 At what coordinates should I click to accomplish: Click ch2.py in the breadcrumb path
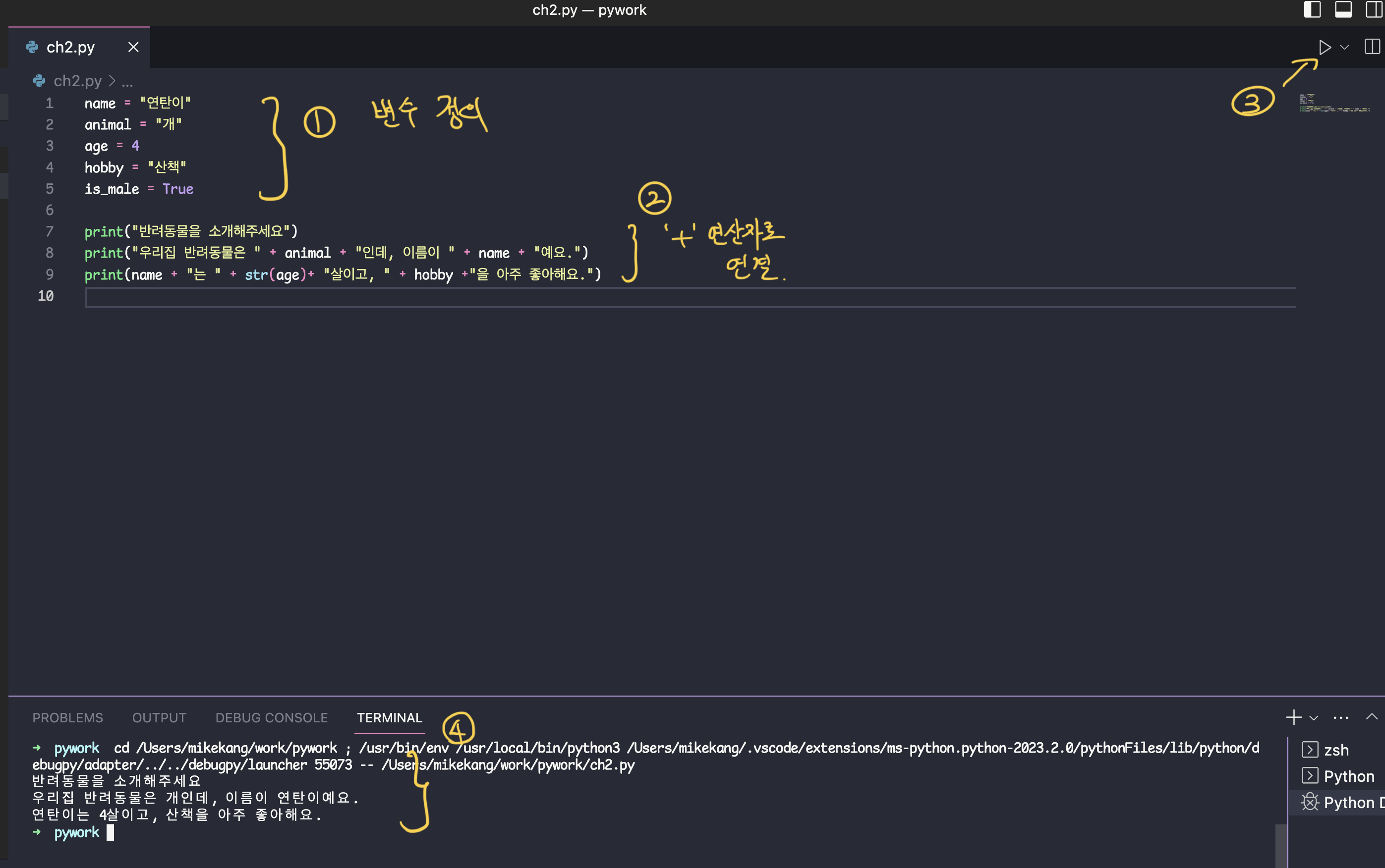[x=77, y=81]
